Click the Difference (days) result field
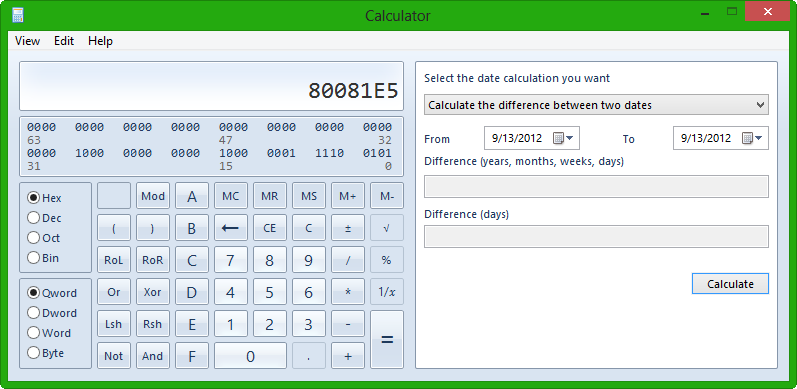 coord(596,236)
